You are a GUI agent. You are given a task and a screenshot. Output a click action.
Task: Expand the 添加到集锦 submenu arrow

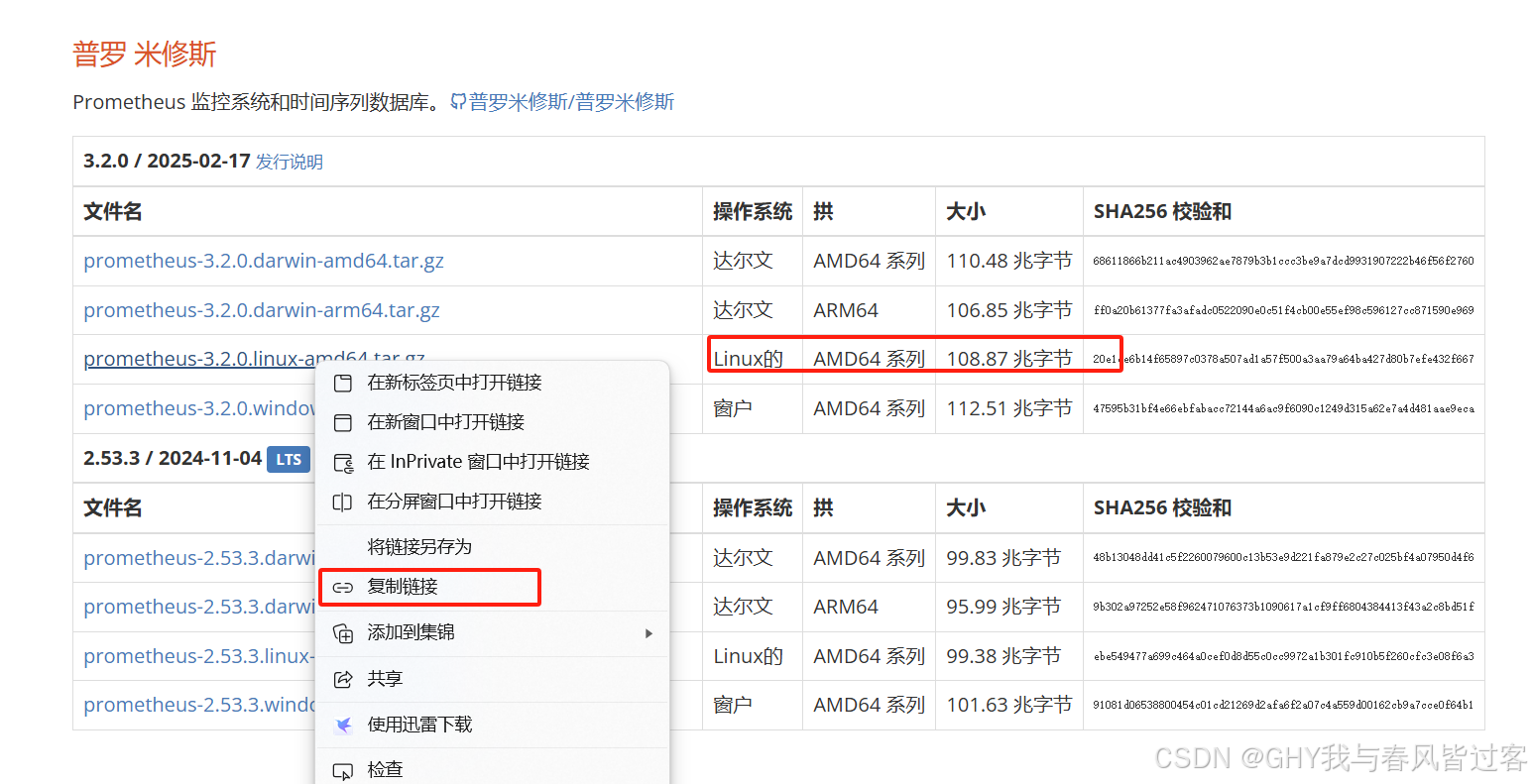tap(648, 633)
